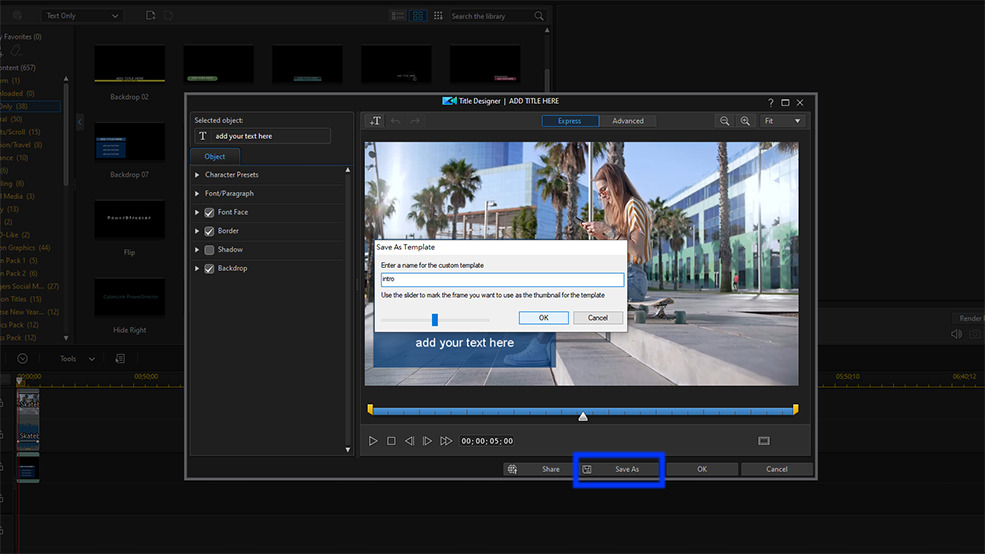Confirm template name with OK button

(x=544, y=318)
